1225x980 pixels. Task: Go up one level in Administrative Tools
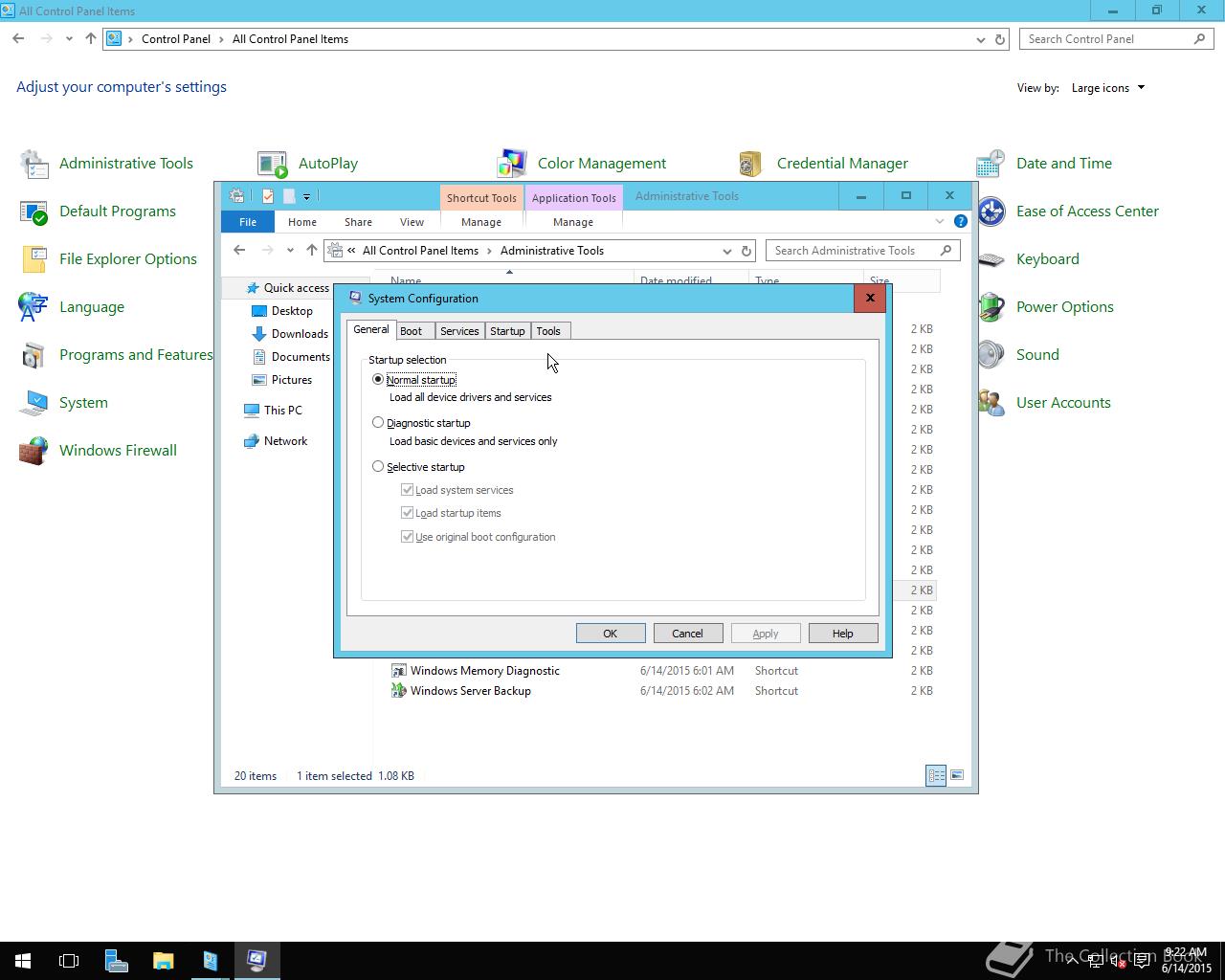[x=311, y=251]
